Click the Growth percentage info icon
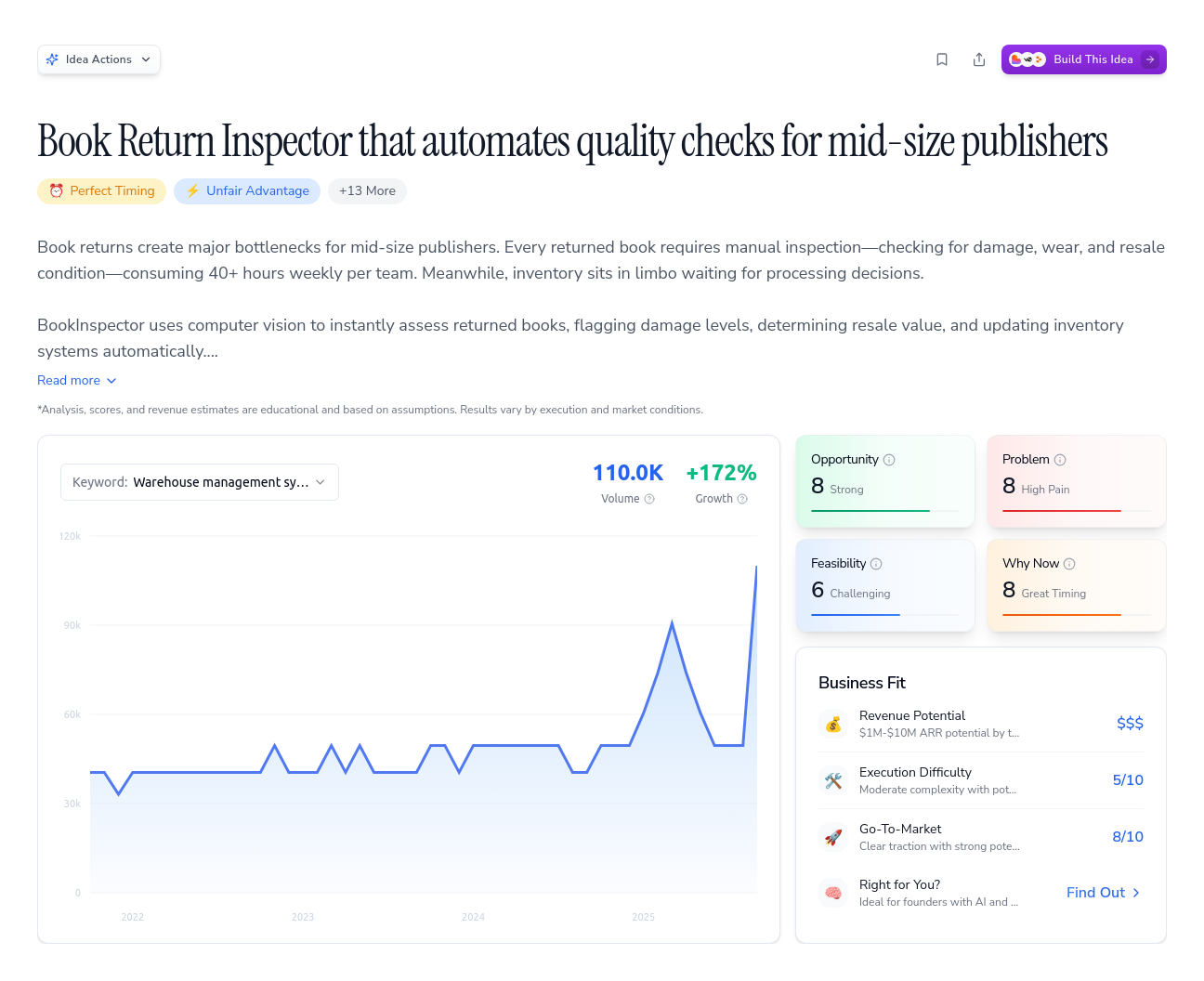 742,499
